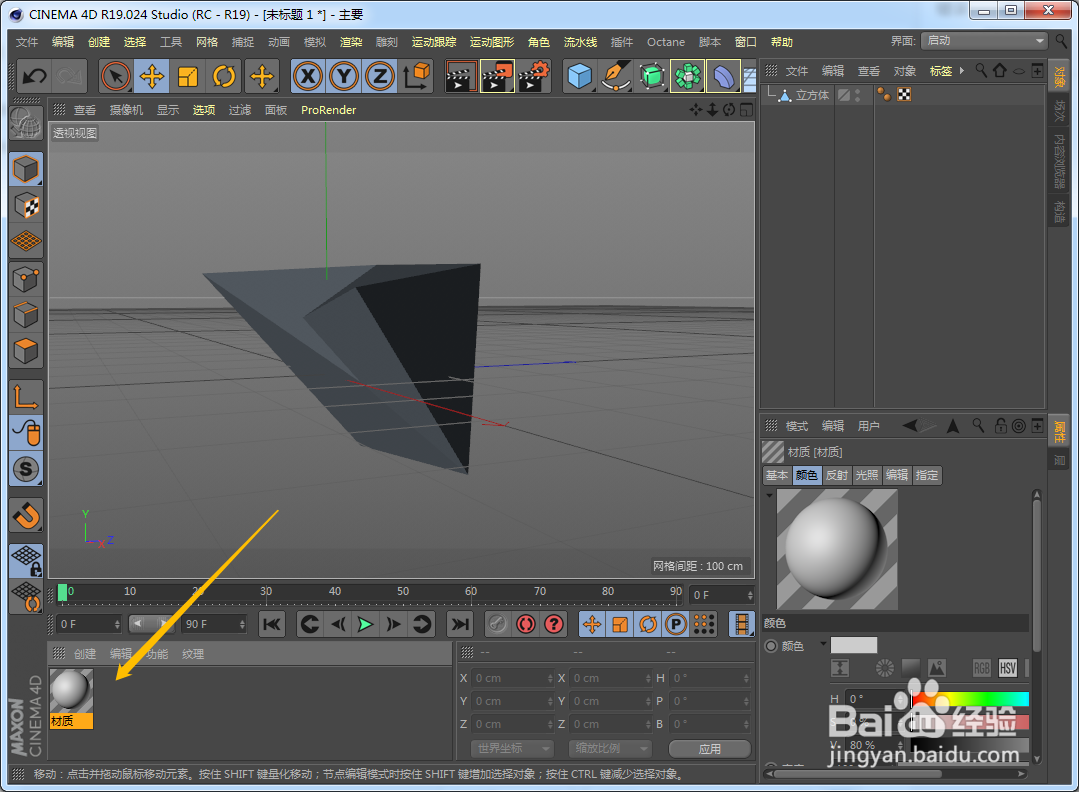The height and width of the screenshot is (792, 1079).
Task: Select the 颜色 radio option
Action: pos(771,646)
